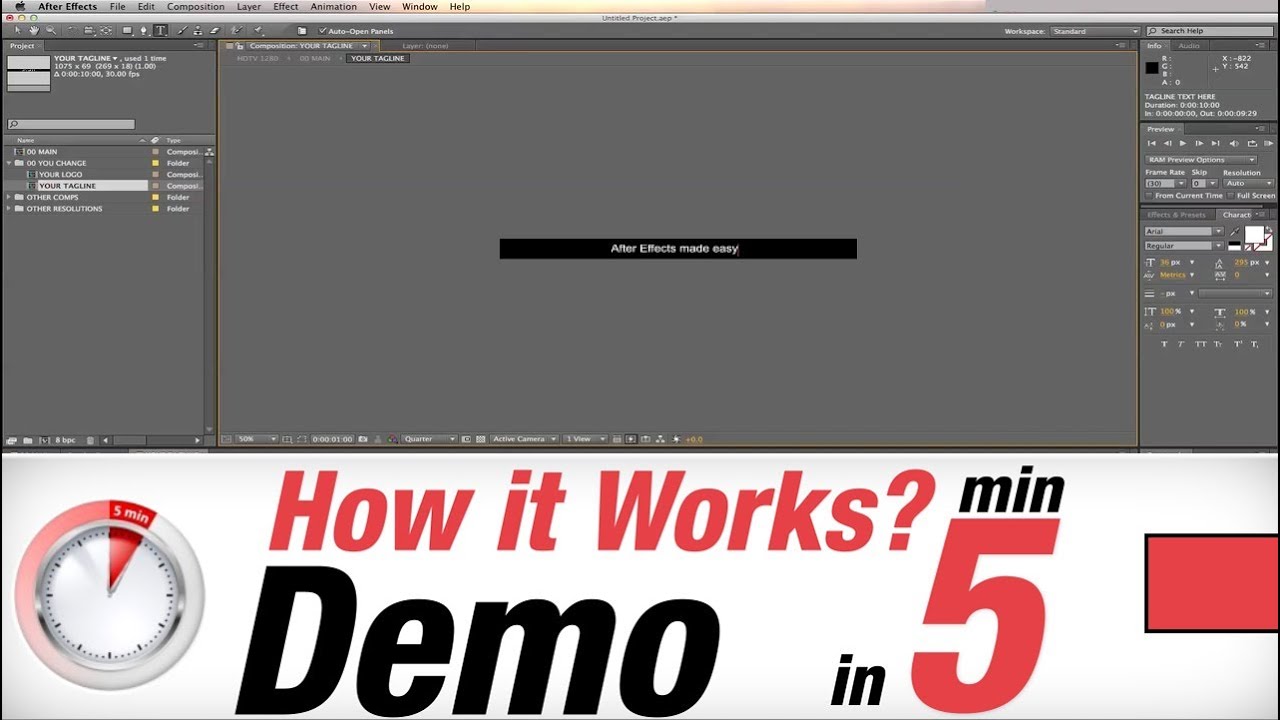Open the Active Camera dropdown

tap(524, 439)
